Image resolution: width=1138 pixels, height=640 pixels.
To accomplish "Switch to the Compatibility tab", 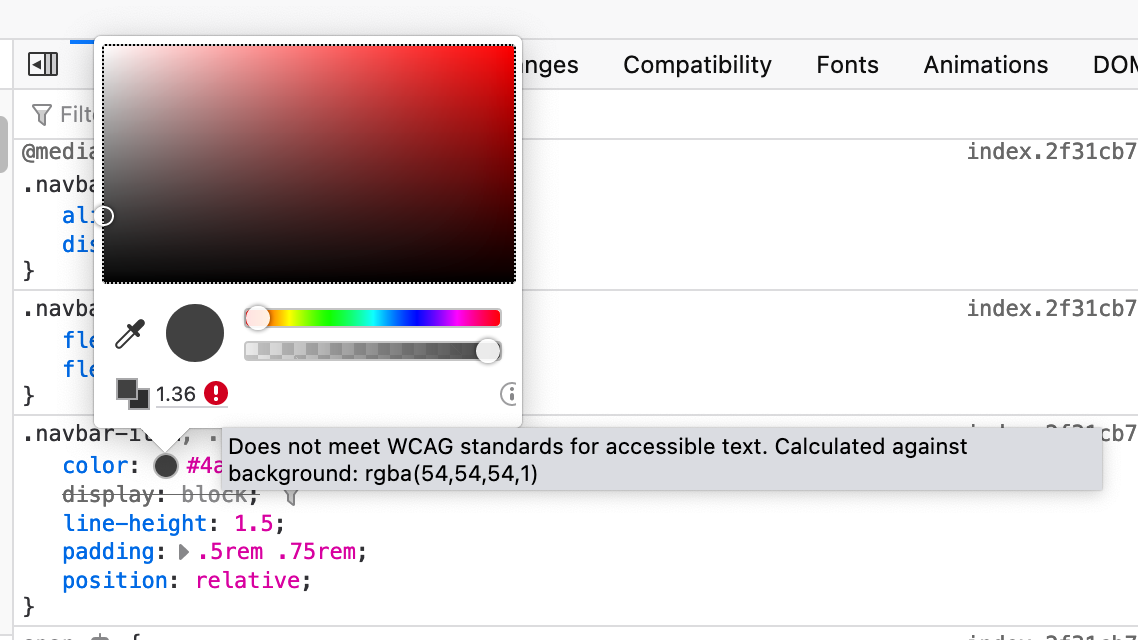I will [x=697, y=65].
